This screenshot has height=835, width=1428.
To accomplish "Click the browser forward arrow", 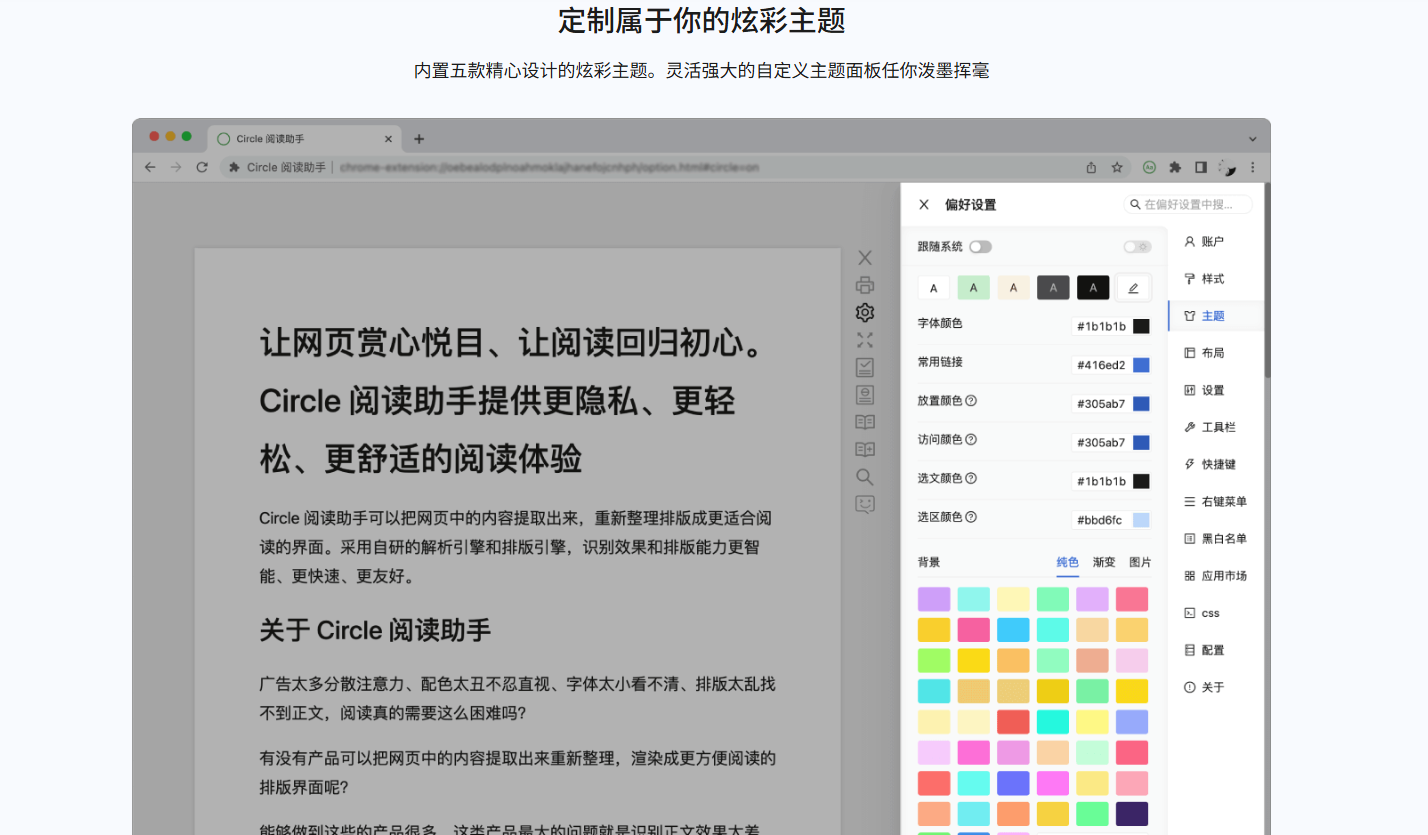I will (x=176, y=167).
